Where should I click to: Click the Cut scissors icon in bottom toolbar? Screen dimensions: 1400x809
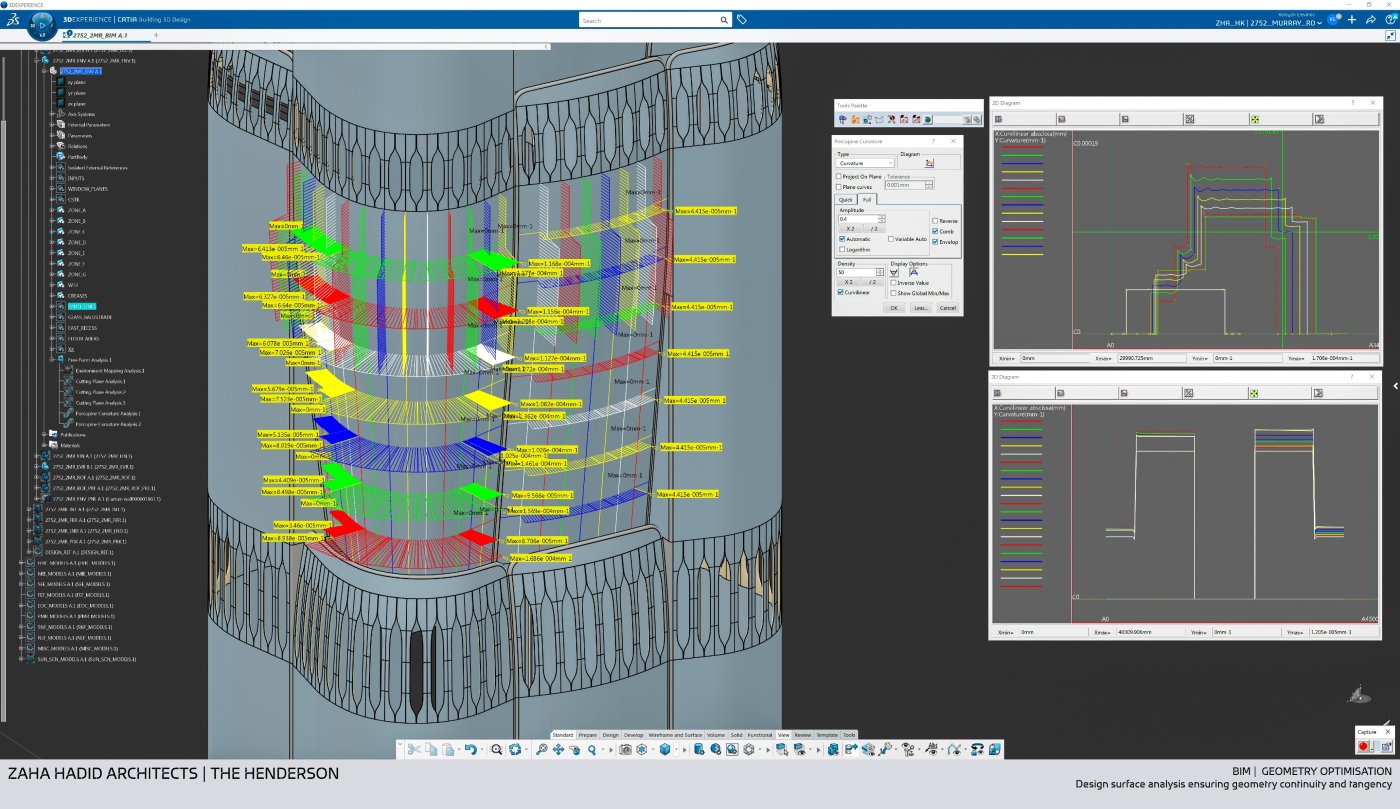tap(414, 749)
